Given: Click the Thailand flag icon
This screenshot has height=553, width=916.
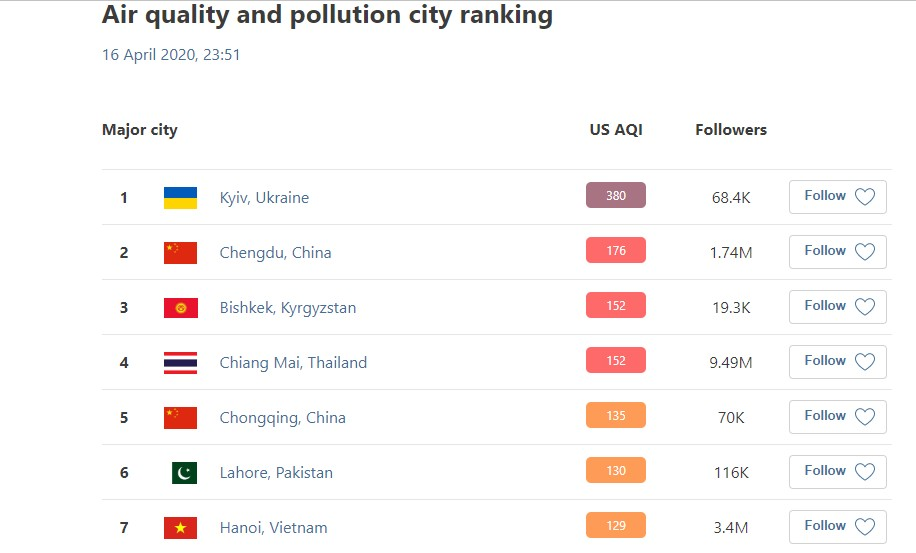Looking at the screenshot, I should click(x=180, y=363).
